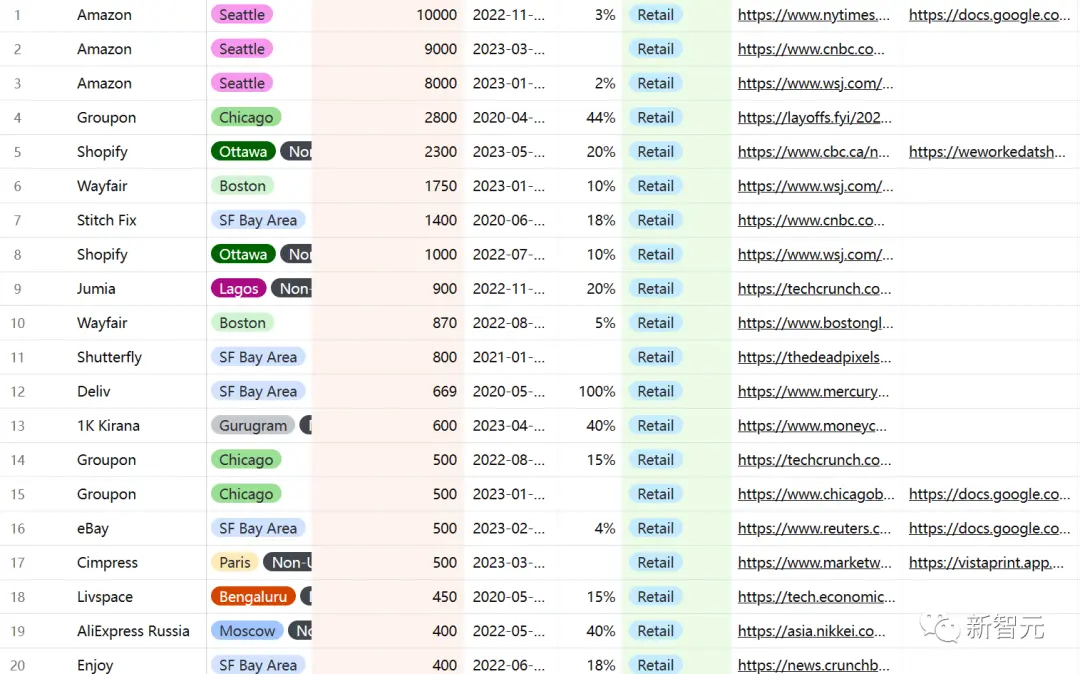Open the vistaprint.app link for Cimpress

coord(986,562)
